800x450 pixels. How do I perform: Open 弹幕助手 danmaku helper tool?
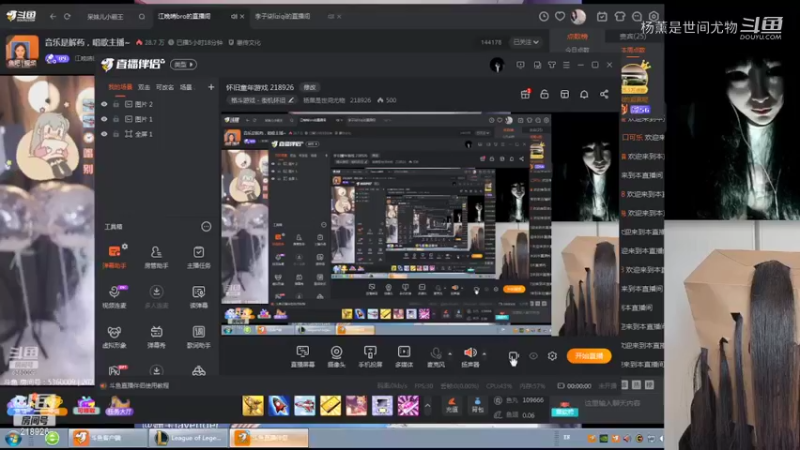click(x=114, y=257)
